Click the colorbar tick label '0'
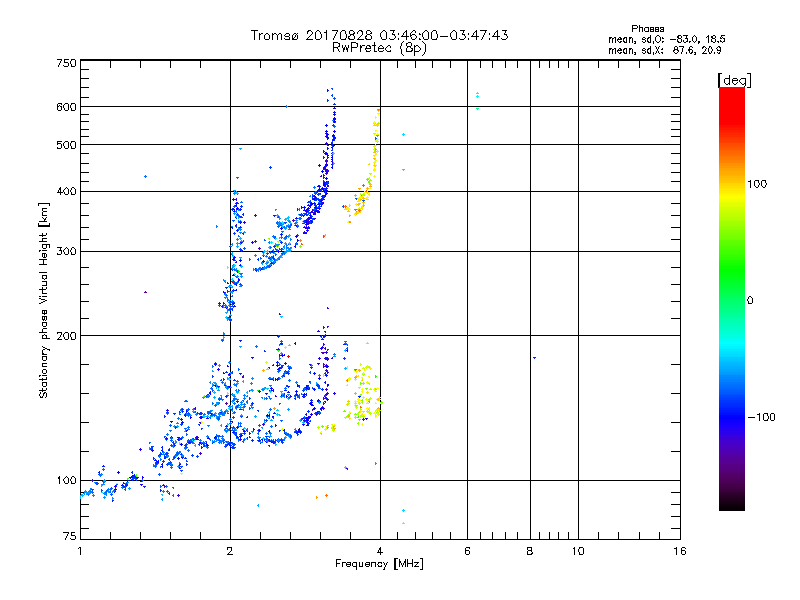800x600 pixels. coord(750,301)
